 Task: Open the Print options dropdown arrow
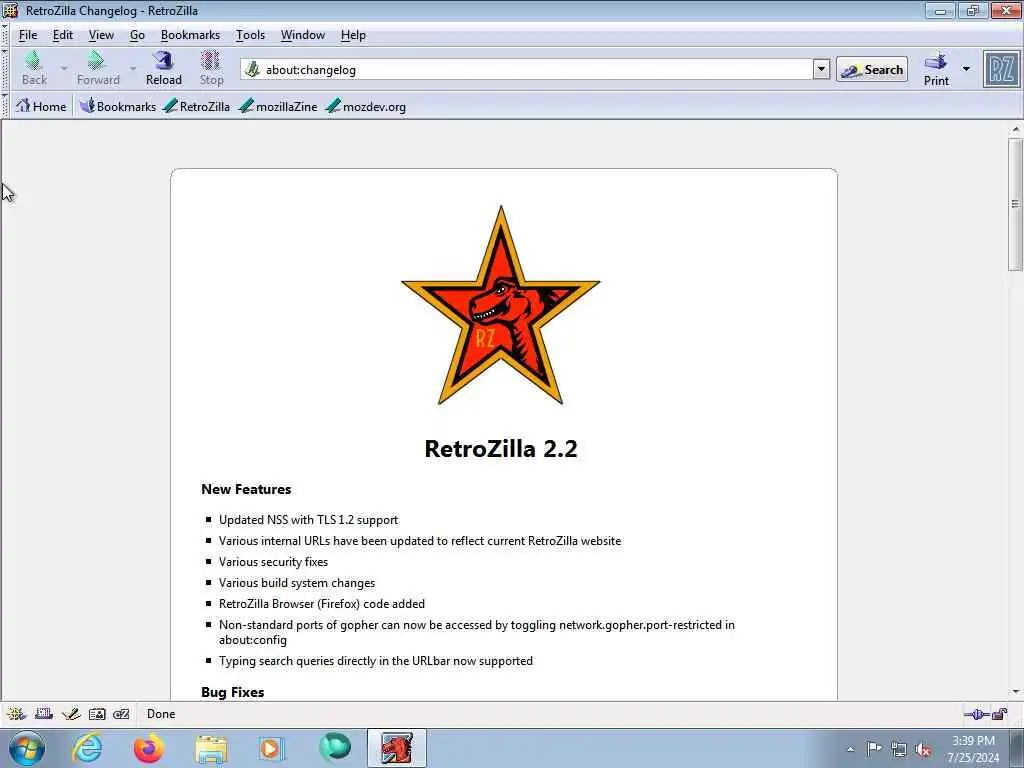pos(966,69)
